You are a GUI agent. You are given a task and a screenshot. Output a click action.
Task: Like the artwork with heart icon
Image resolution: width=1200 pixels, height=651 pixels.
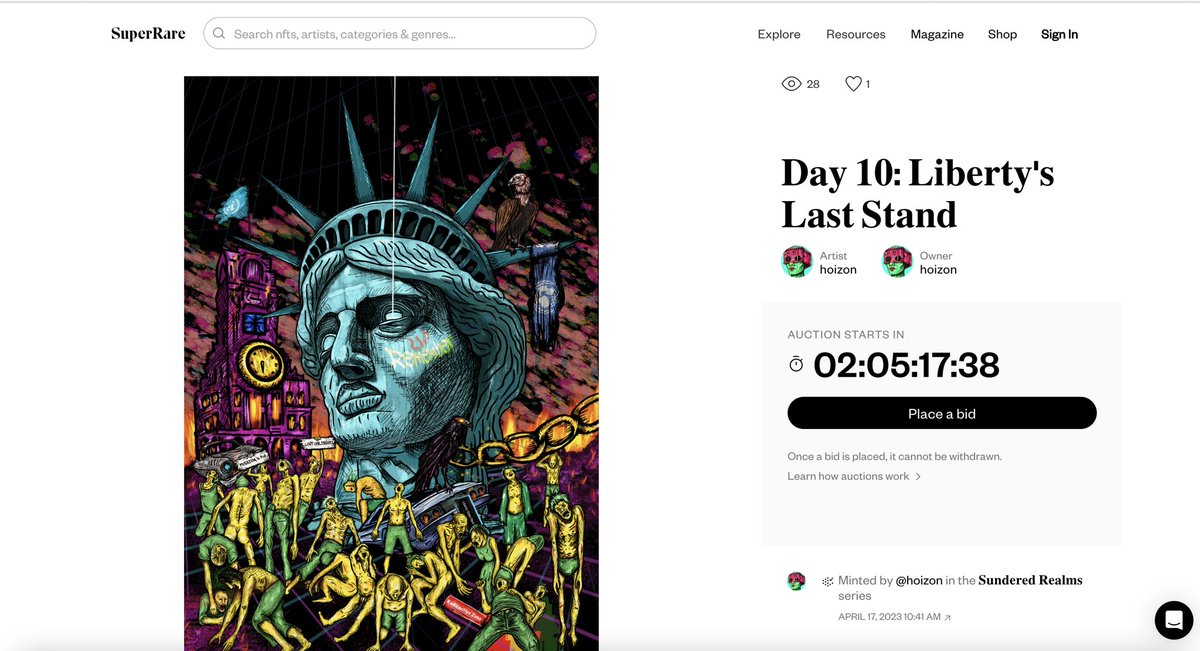(x=853, y=84)
